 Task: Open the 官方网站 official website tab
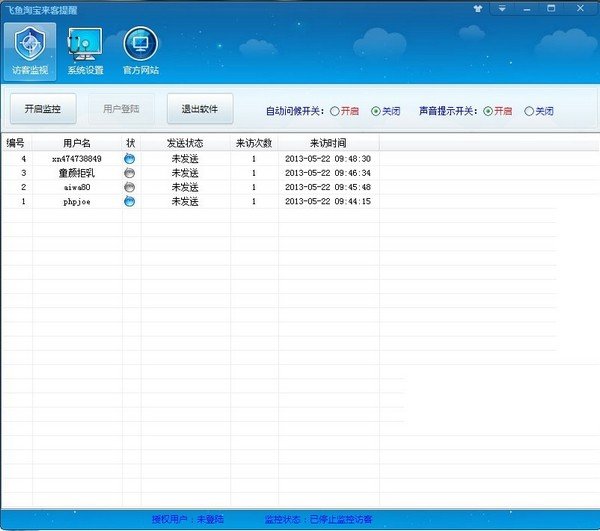(141, 52)
